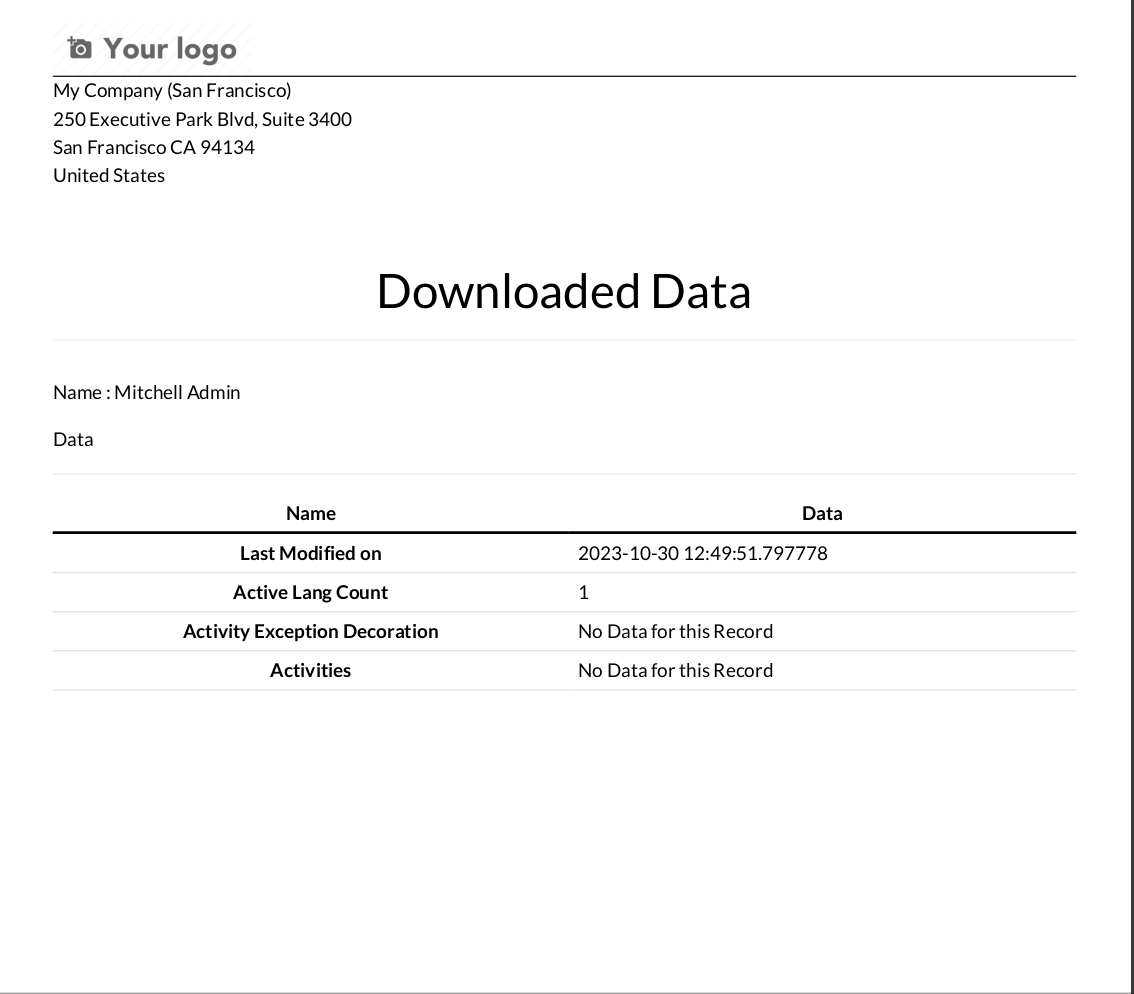Click the vertical page border at right edge
The image size is (1134, 994).
tap(1130, 500)
